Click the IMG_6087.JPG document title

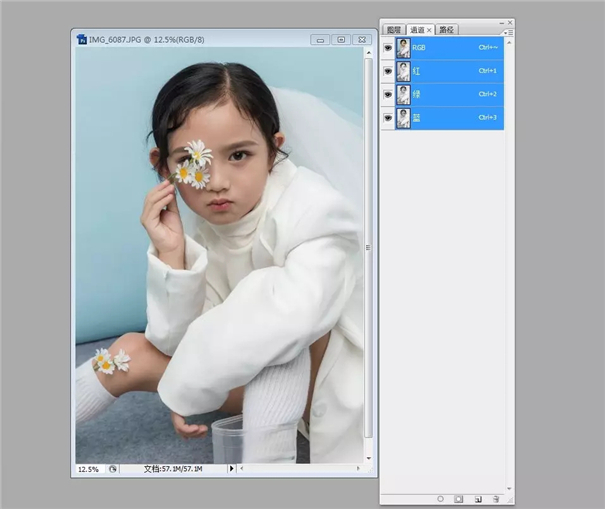147,39
